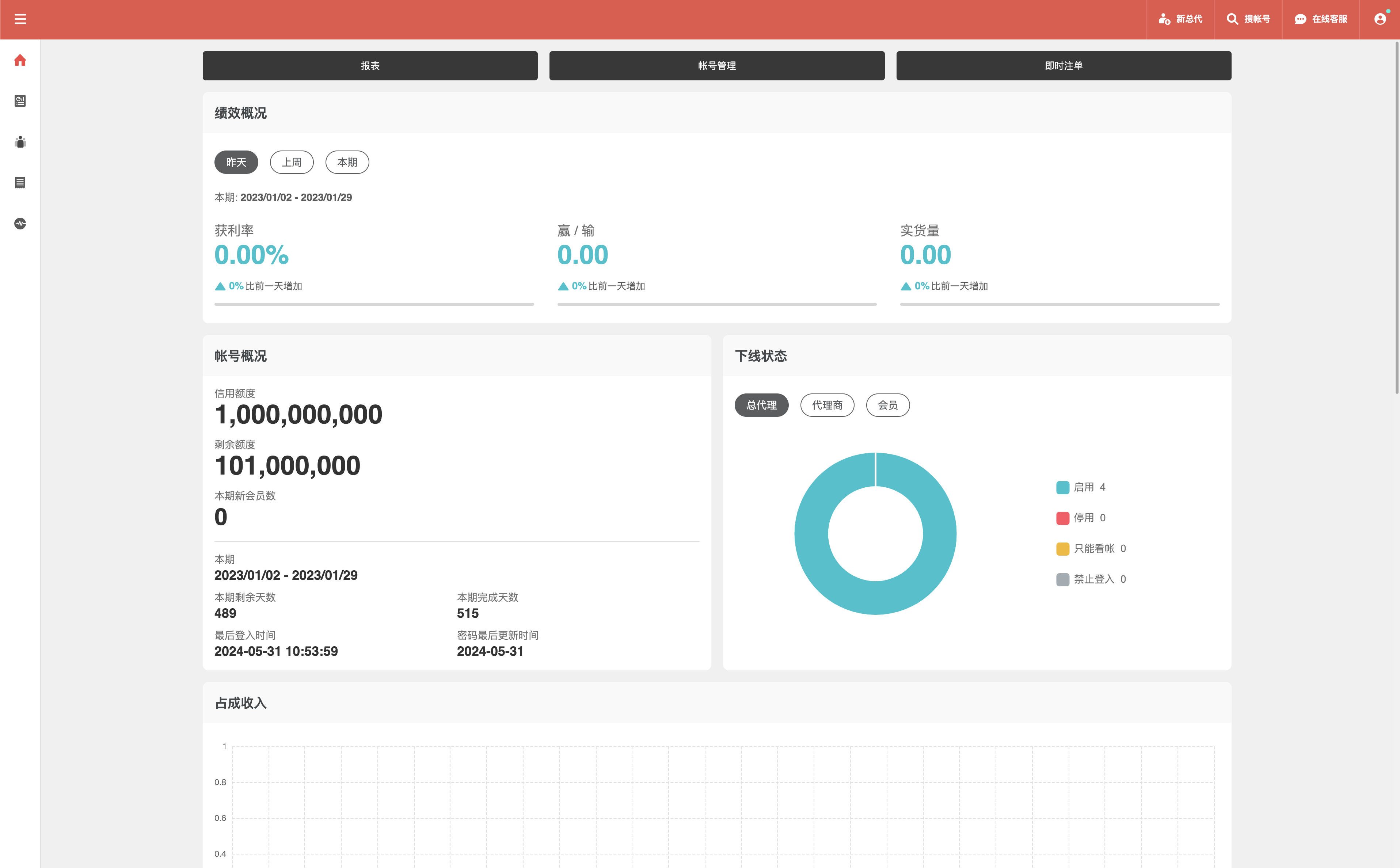The height and width of the screenshot is (868, 1400).
Task: Click the up triangle under 赢 / 输
Action: click(563, 286)
